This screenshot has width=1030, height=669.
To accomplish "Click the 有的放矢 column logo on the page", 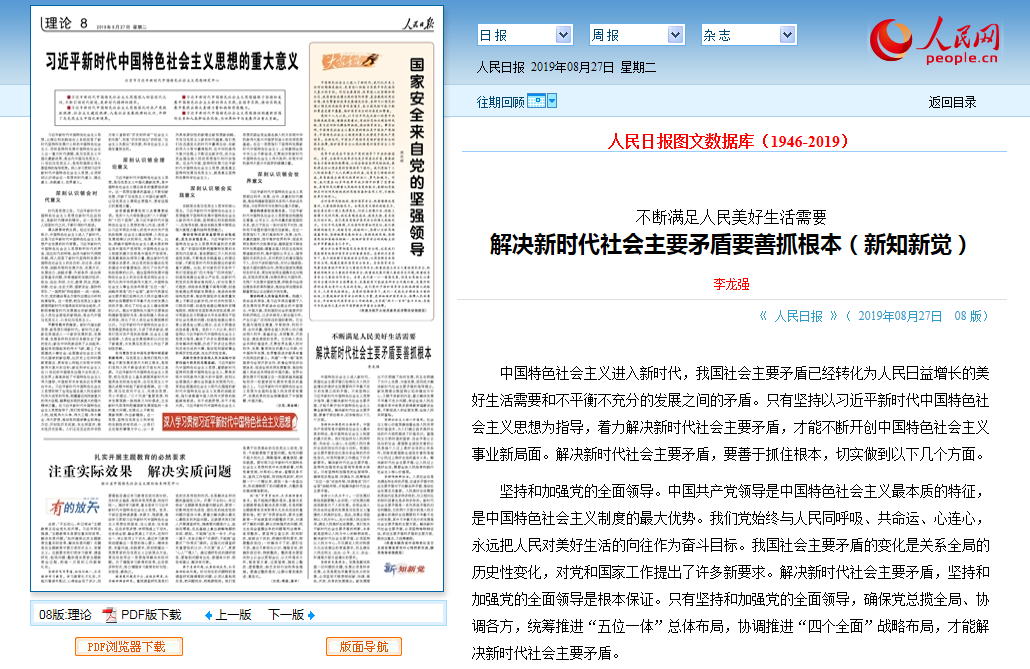I will pyautogui.click(x=75, y=507).
